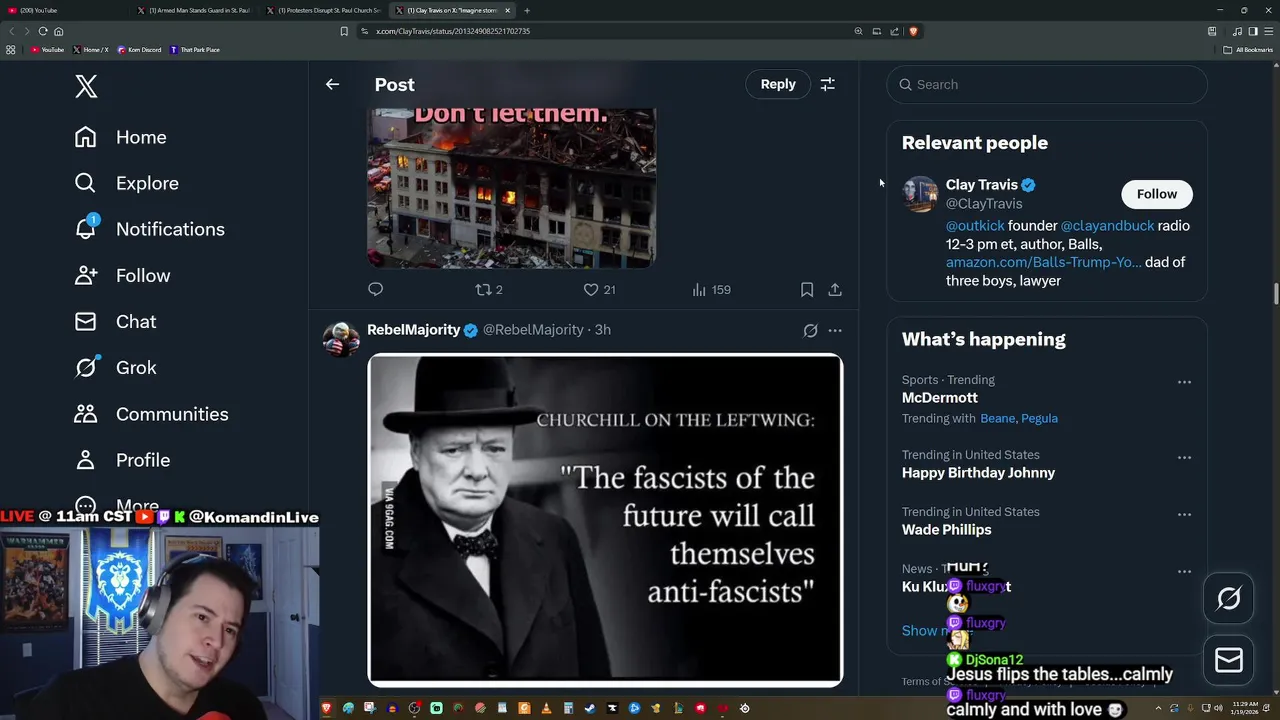The image size is (1280, 720).
Task: Open the That Park Place bookmark
Action: tap(195, 50)
